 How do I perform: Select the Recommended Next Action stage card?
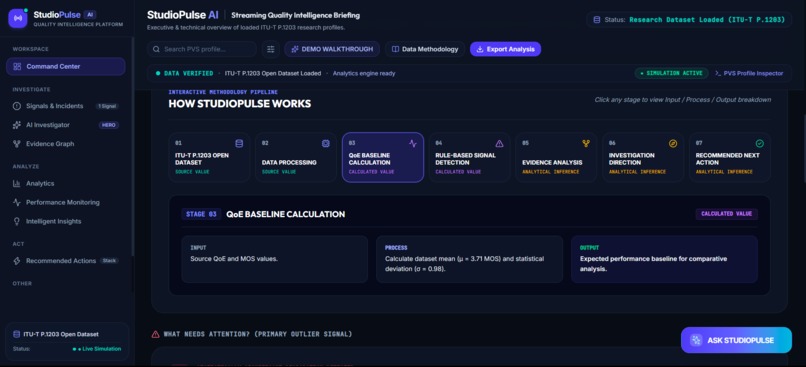point(730,157)
